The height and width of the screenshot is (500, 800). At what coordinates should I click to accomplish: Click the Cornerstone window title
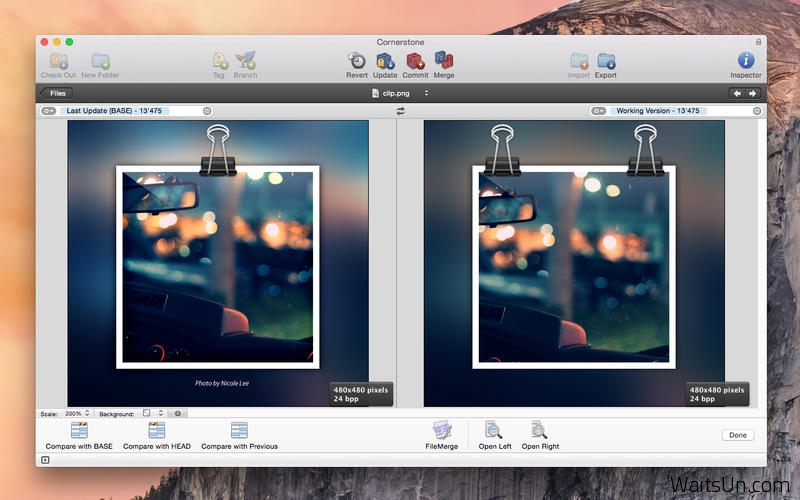pyautogui.click(x=401, y=42)
